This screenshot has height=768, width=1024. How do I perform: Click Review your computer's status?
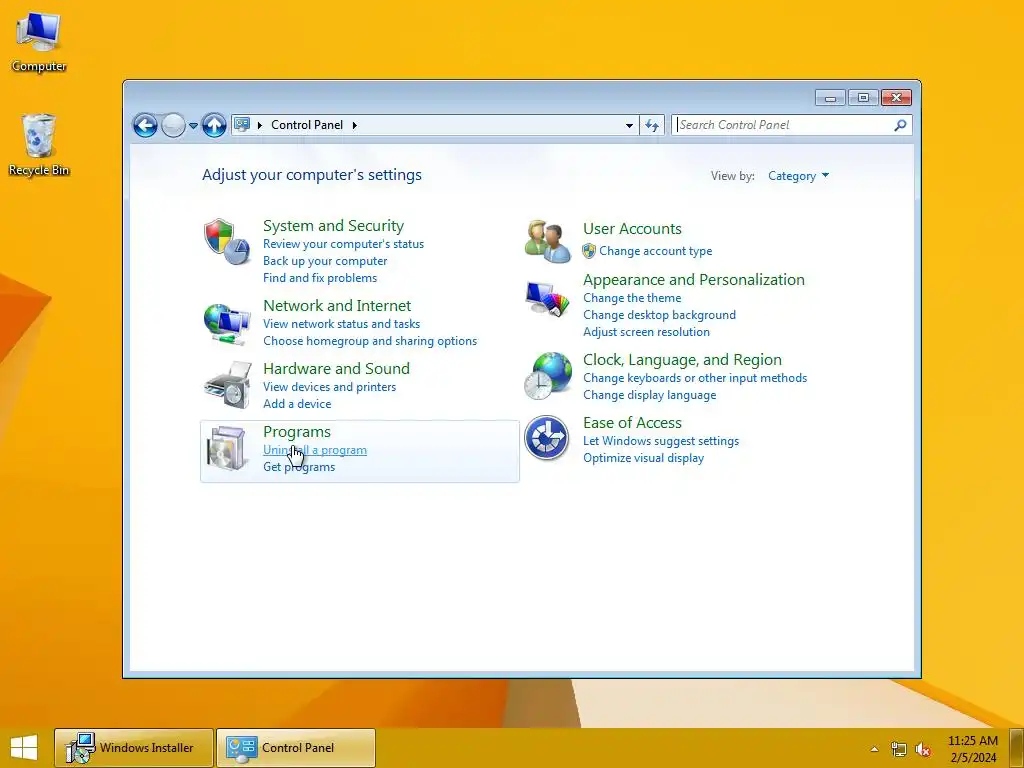click(x=344, y=244)
